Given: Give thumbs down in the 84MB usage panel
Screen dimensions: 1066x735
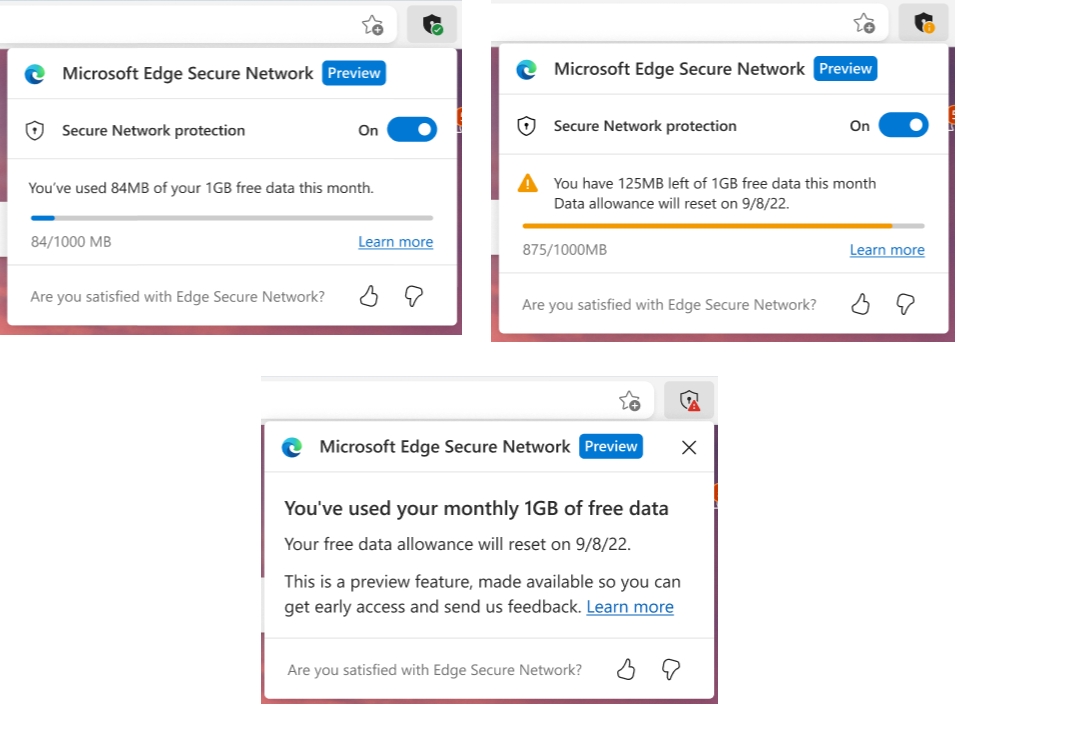Looking at the screenshot, I should pyautogui.click(x=413, y=296).
